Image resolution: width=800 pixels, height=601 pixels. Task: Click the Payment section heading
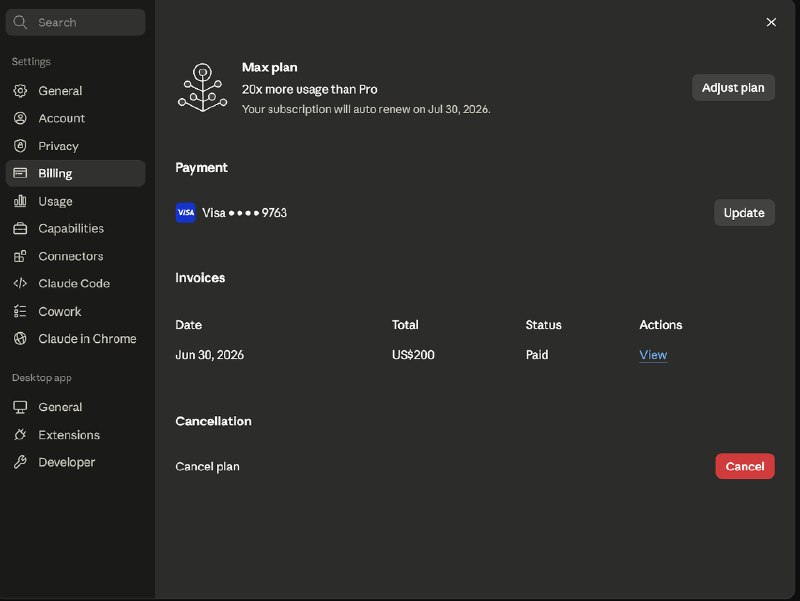click(x=202, y=168)
